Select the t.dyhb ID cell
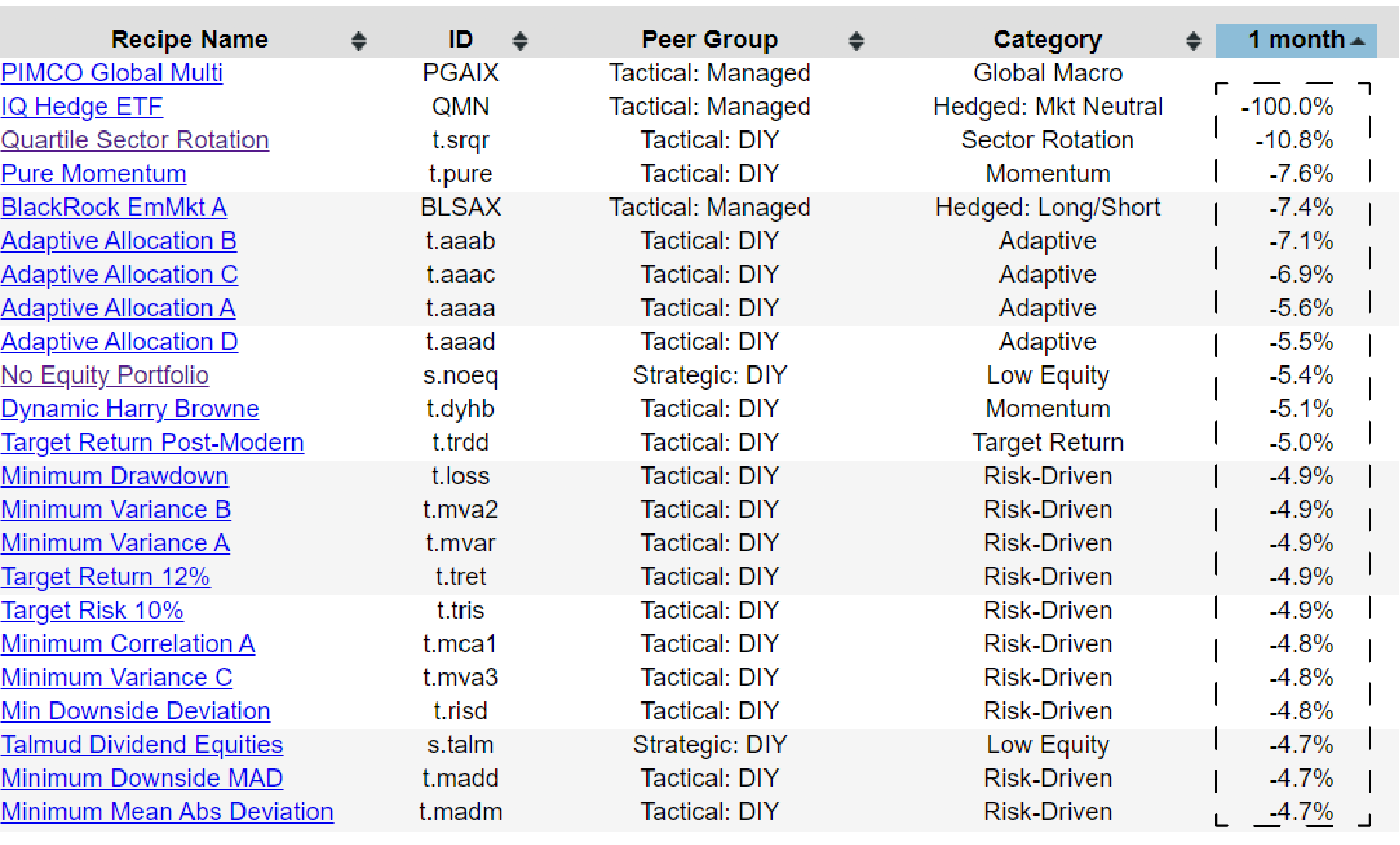 (461, 408)
